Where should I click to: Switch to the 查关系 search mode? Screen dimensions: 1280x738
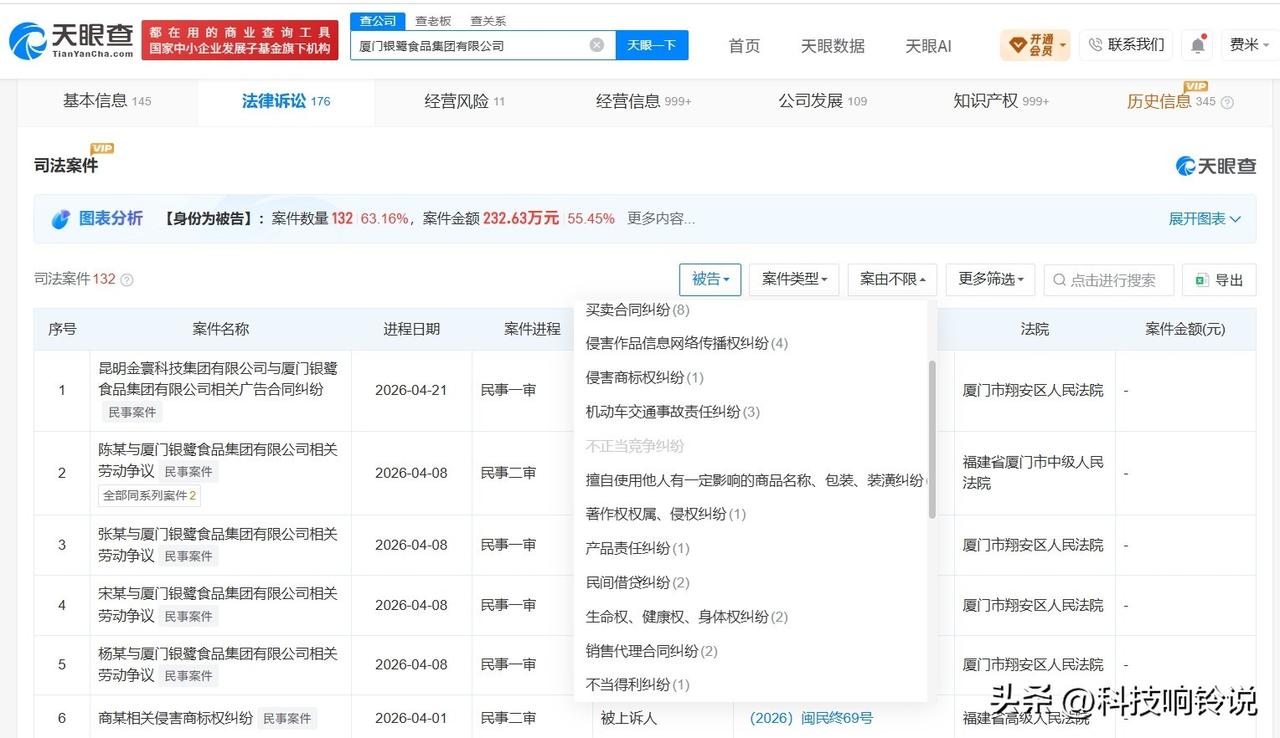[488, 21]
